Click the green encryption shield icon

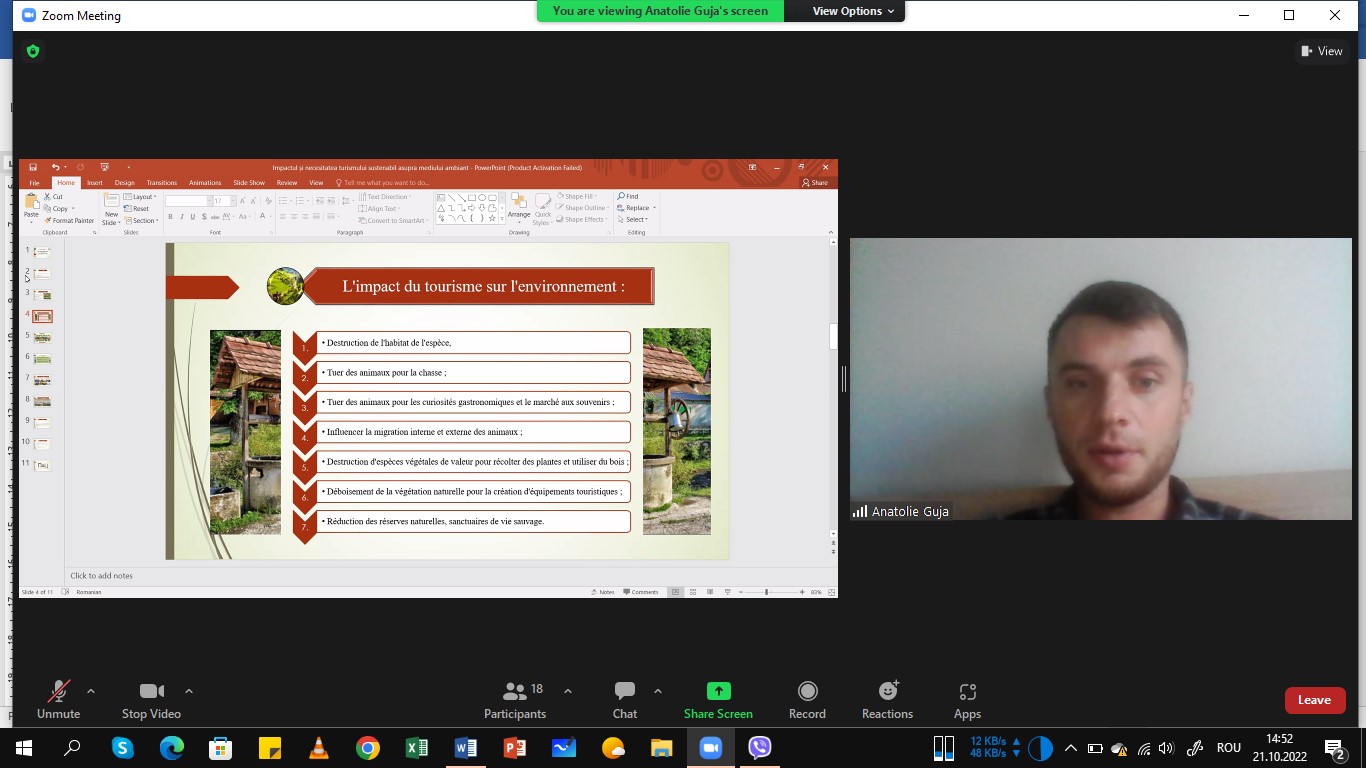[x=33, y=51]
